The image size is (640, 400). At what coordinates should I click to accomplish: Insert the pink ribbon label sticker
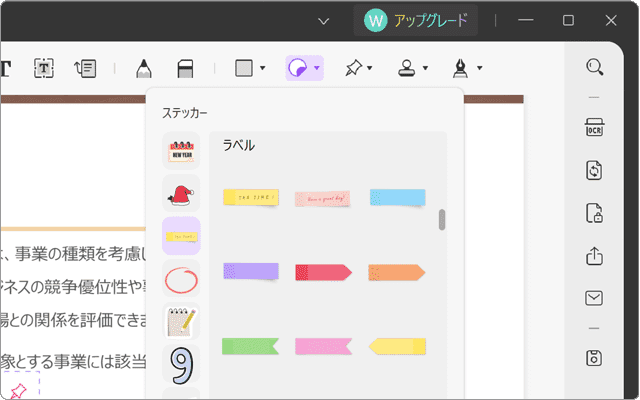click(x=323, y=346)
